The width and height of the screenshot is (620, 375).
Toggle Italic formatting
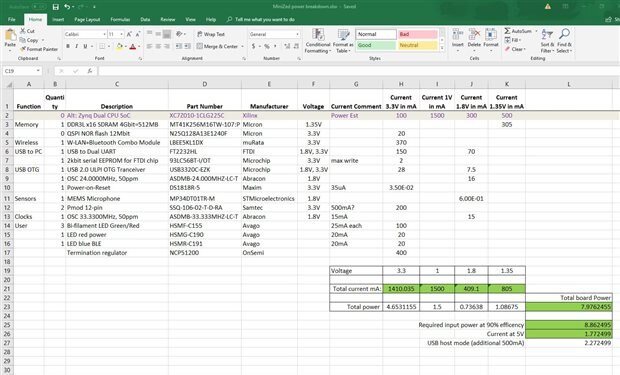coord(77,47)
